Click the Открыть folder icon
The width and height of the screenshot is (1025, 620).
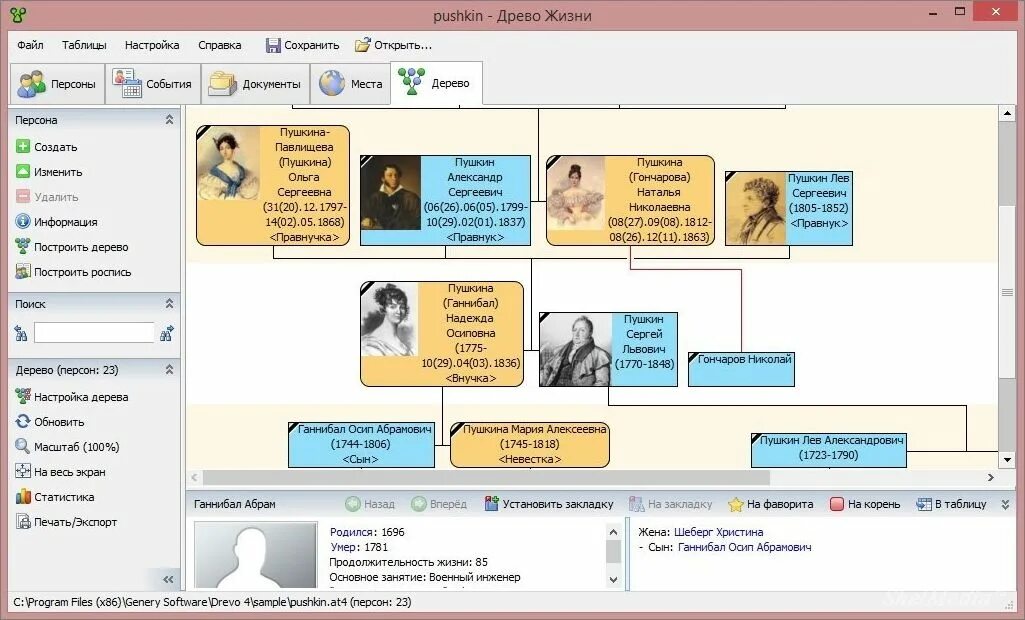pos(362,45)
